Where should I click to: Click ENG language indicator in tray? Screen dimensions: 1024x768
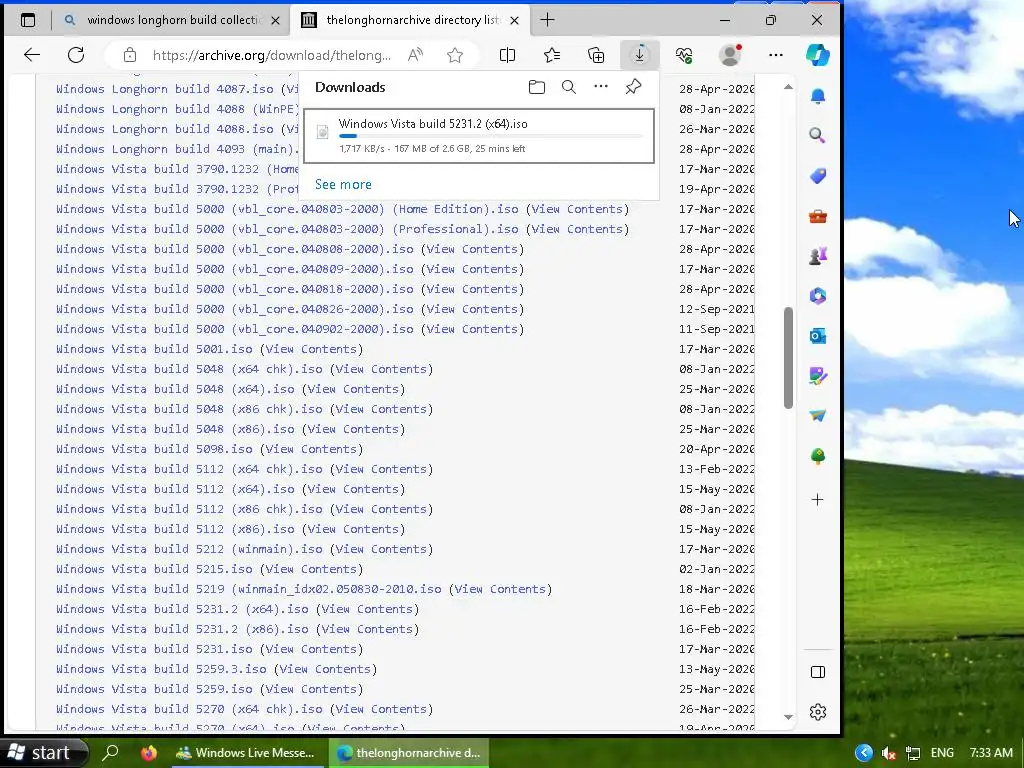pos(942,753)
